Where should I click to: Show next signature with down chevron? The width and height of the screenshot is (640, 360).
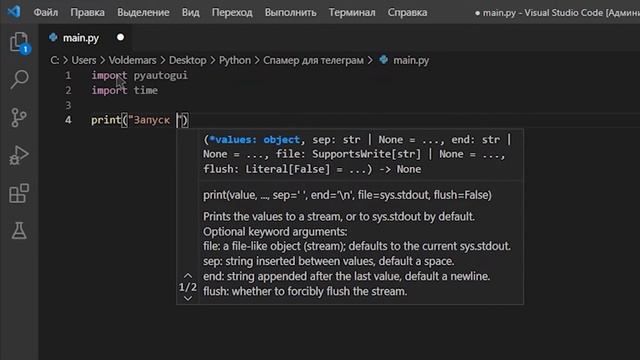point(188,298)
